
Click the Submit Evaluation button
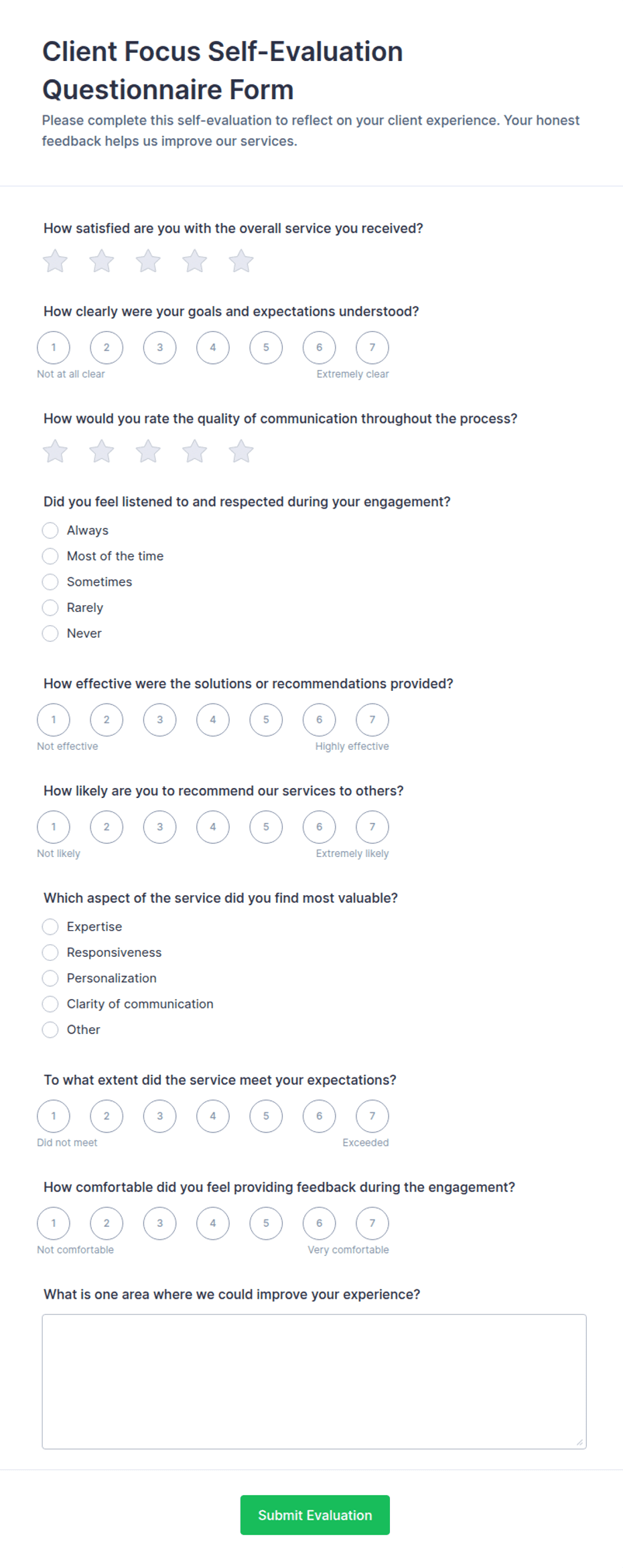[x=315, y=1515]
